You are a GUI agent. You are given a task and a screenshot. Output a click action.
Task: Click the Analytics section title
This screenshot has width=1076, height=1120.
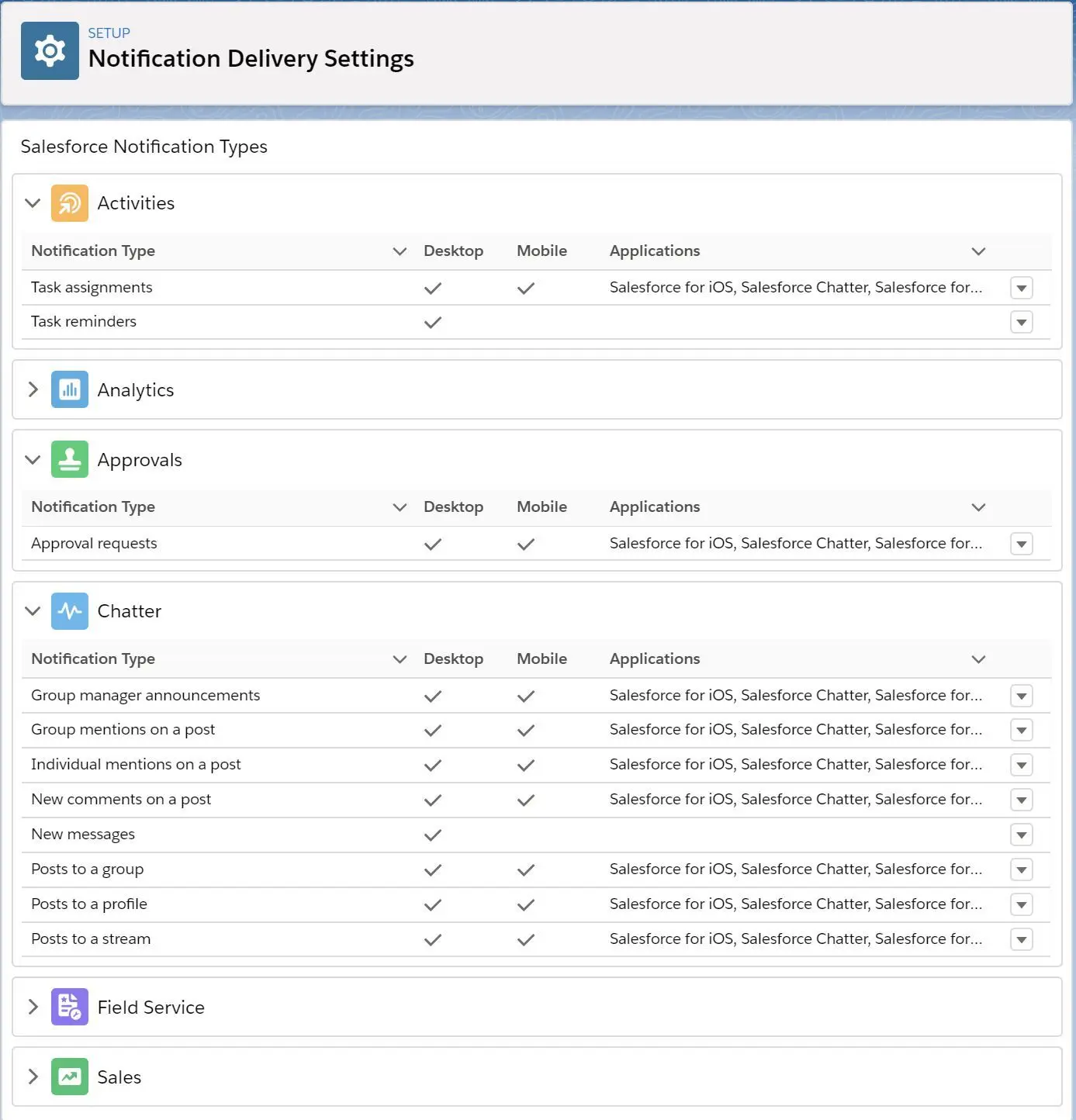[136, 390]
